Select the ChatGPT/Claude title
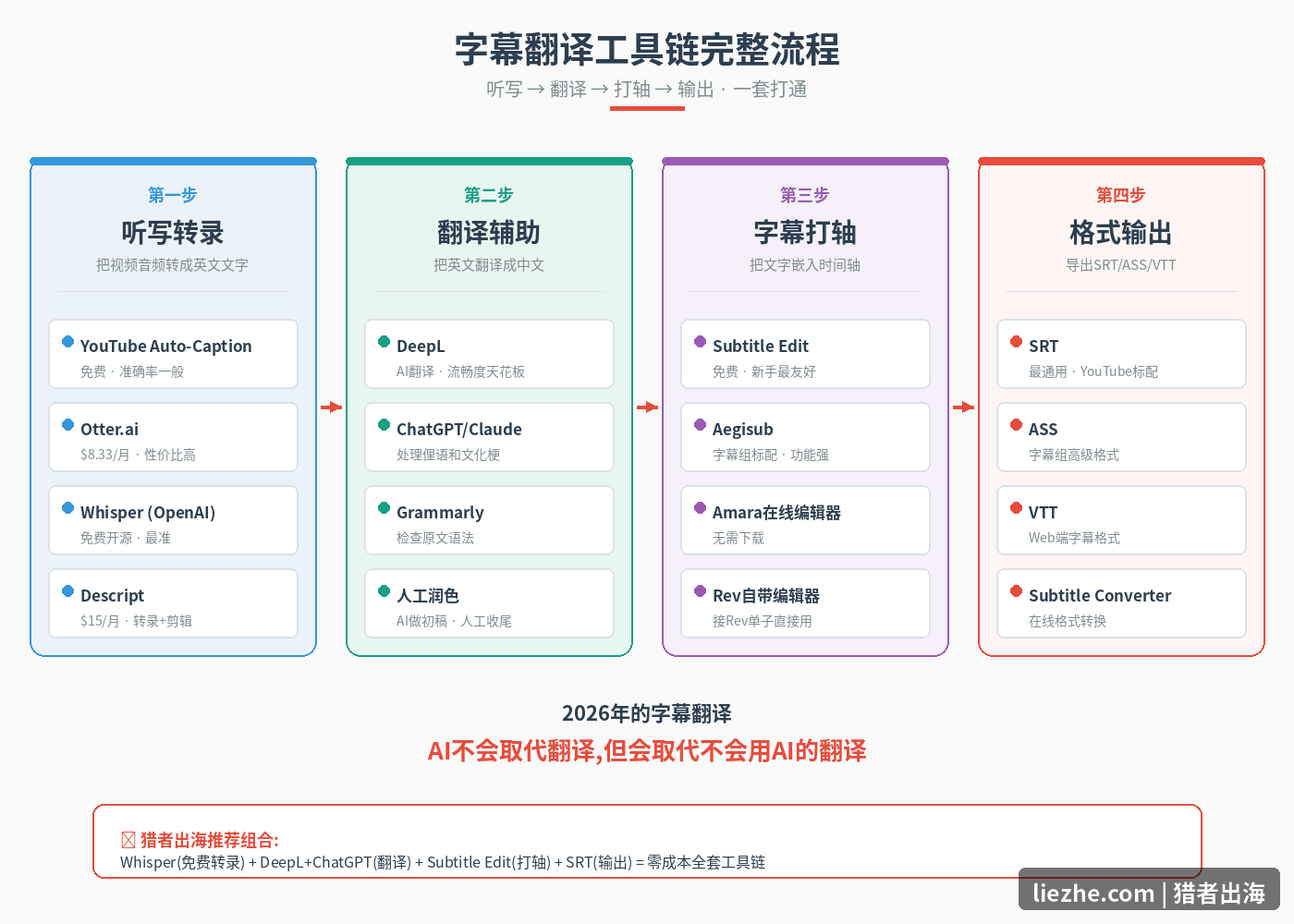 pyautogui.click(x=459, y=429)
